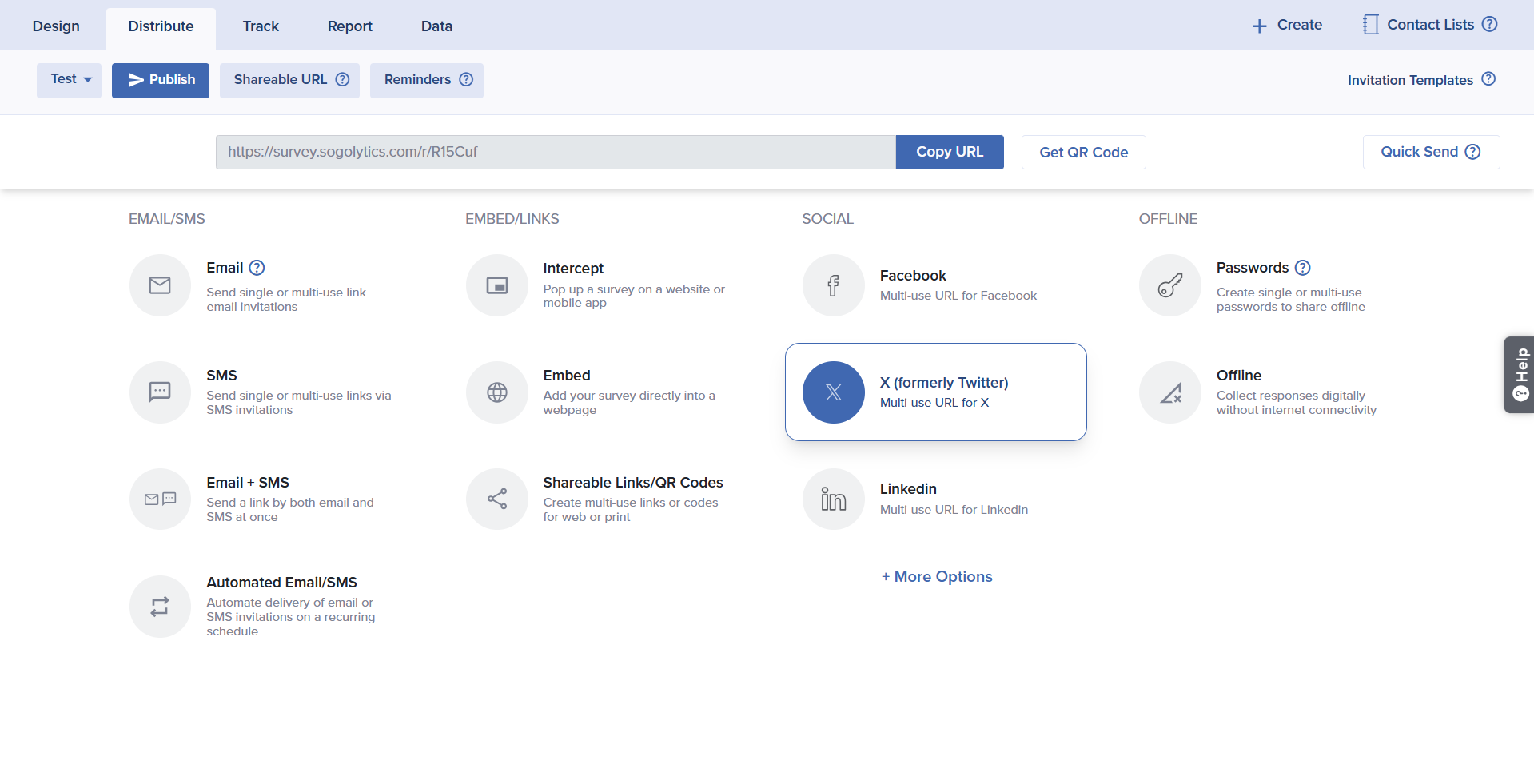Click the Automated Email/SMS repeat icon
This screenshot has width=1534, height=784.
[x=160, y=607]
